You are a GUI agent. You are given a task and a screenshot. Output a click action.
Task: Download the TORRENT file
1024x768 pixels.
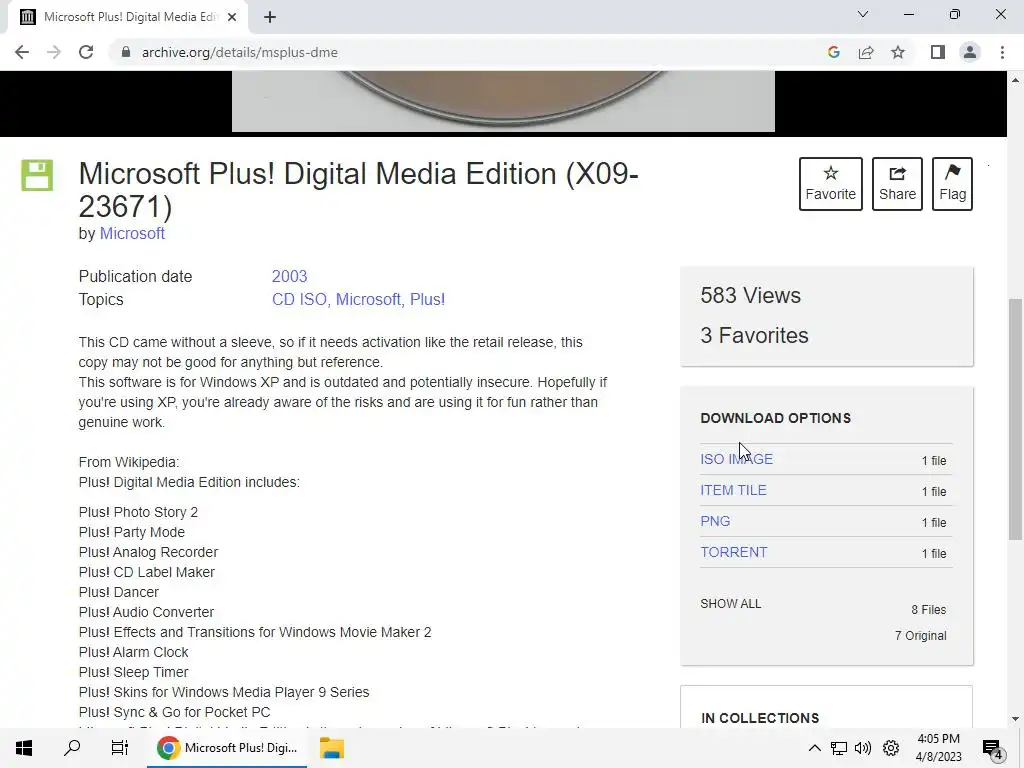(733, 552)
